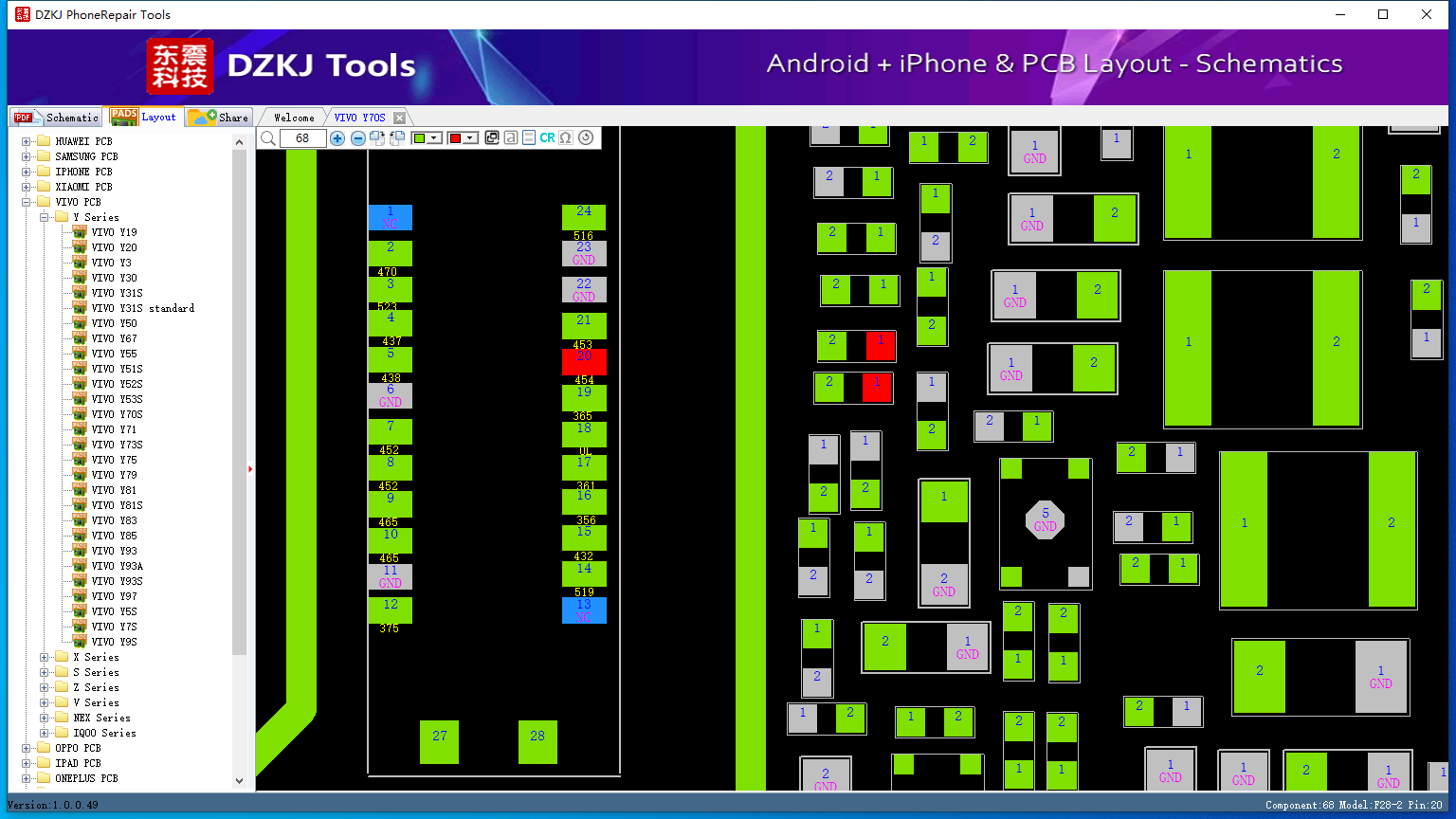Viewport: 1456px width, 819px height.
Task: Expand the ONEPLUS PCB folder
Action: [27, 778]
